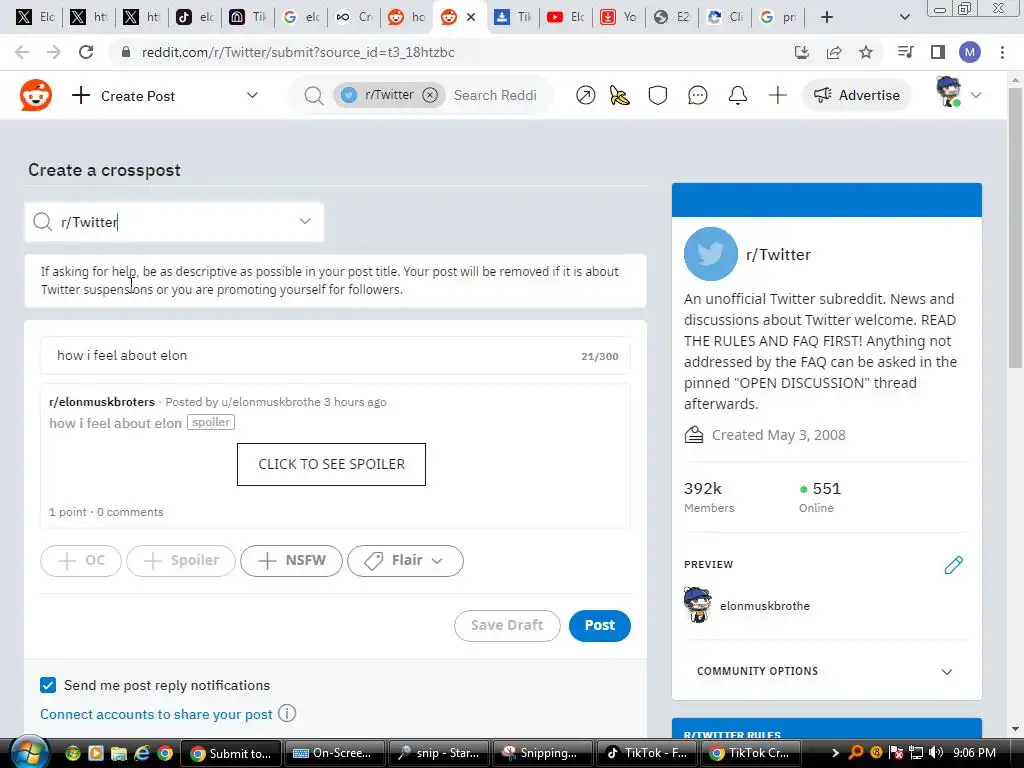The height and width of the screenshot is (768, 1024).
Task: Expand the Create Post navigation dropdown
Action: click(x=252, y=95)
